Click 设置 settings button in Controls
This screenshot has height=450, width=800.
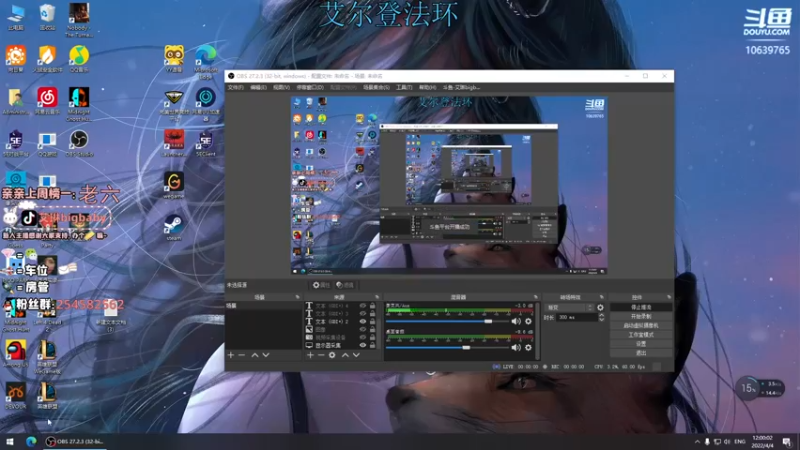pos(641,344)
